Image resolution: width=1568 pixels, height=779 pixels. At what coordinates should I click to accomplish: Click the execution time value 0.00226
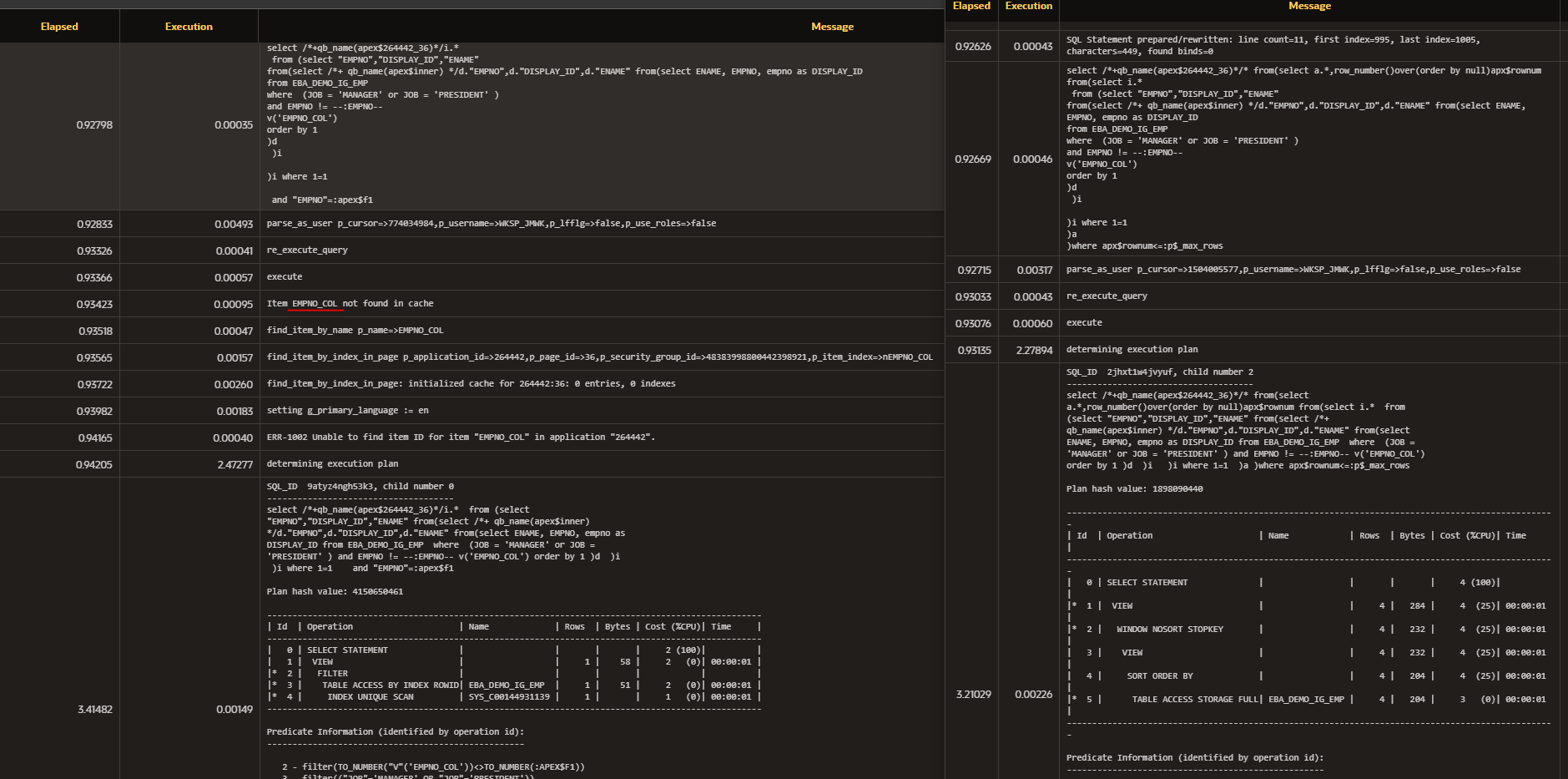tap(1033, 695)
